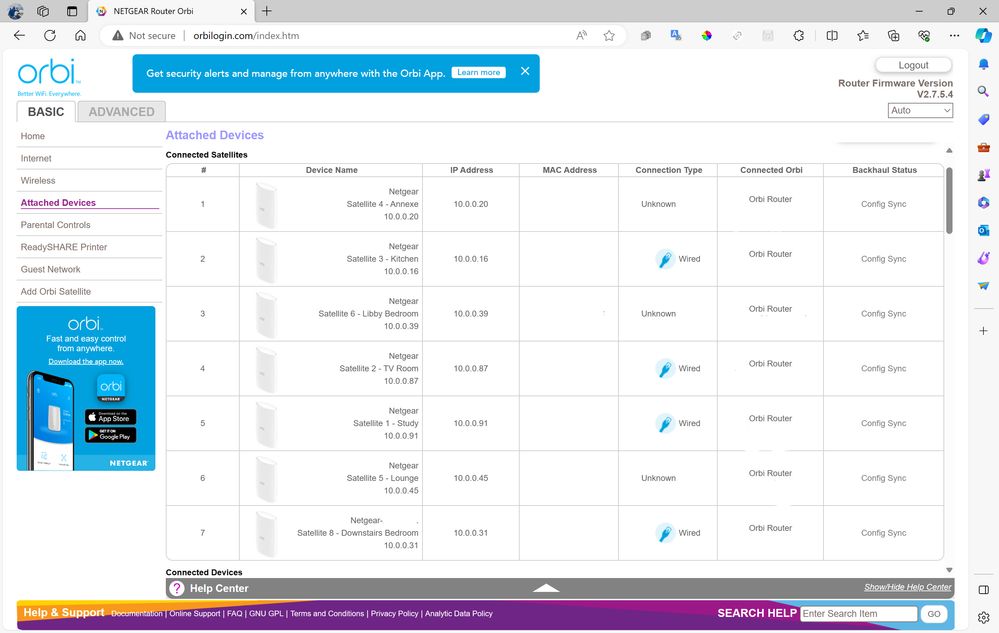The image size is (999, 633).
Task: Click the Search Help input field
Action: pyautogui.click(x=858, y=614)
